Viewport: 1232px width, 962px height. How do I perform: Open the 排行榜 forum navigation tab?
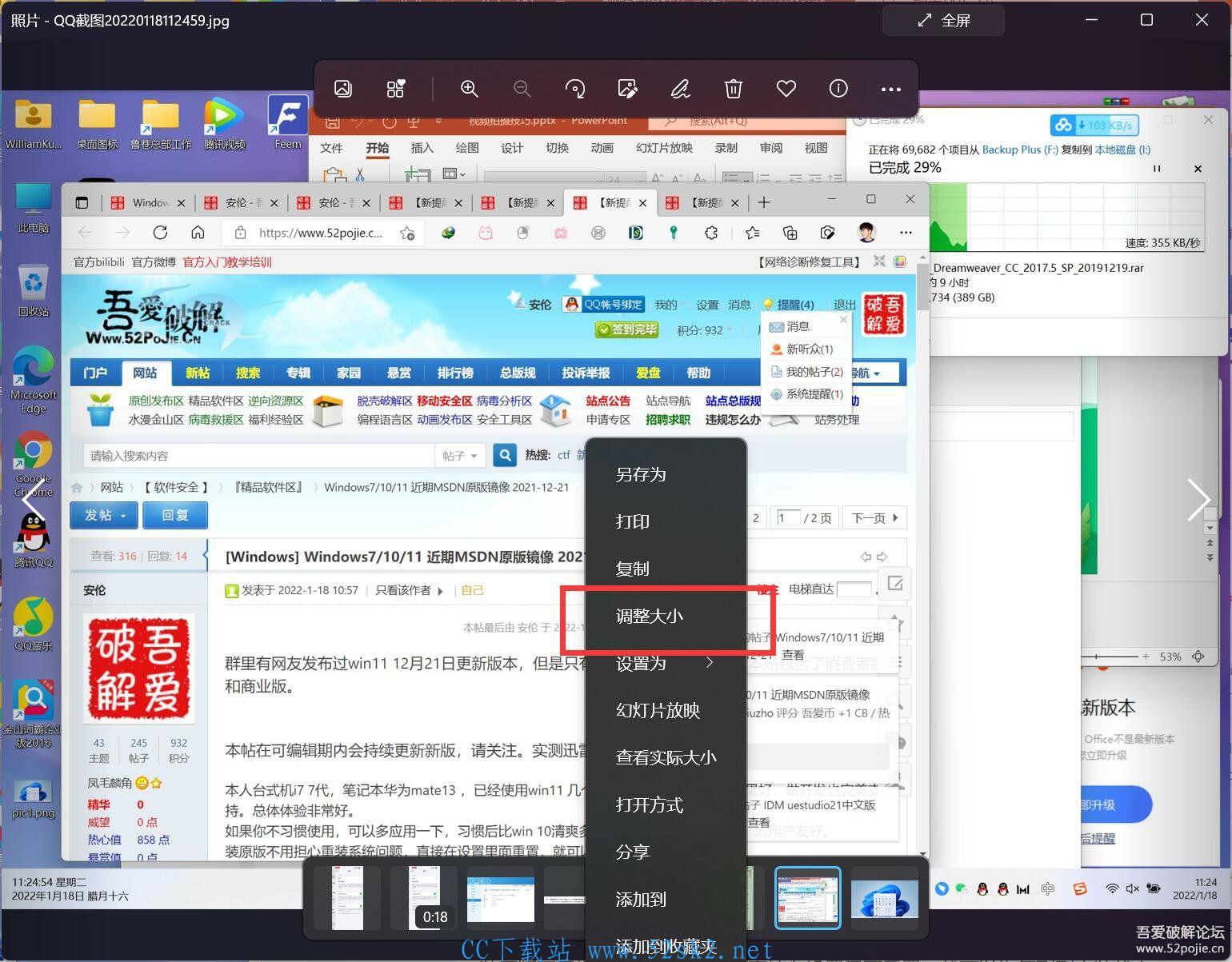pos(455,373)
